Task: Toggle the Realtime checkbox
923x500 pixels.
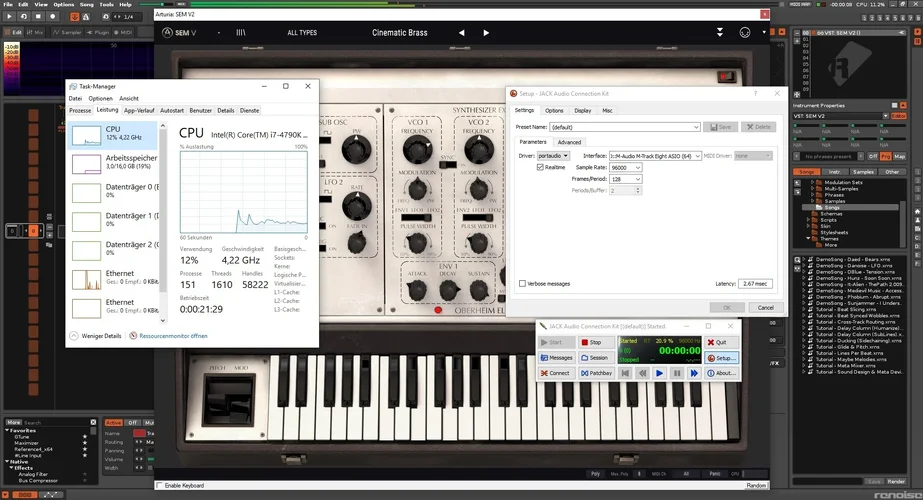Action: 541,167
